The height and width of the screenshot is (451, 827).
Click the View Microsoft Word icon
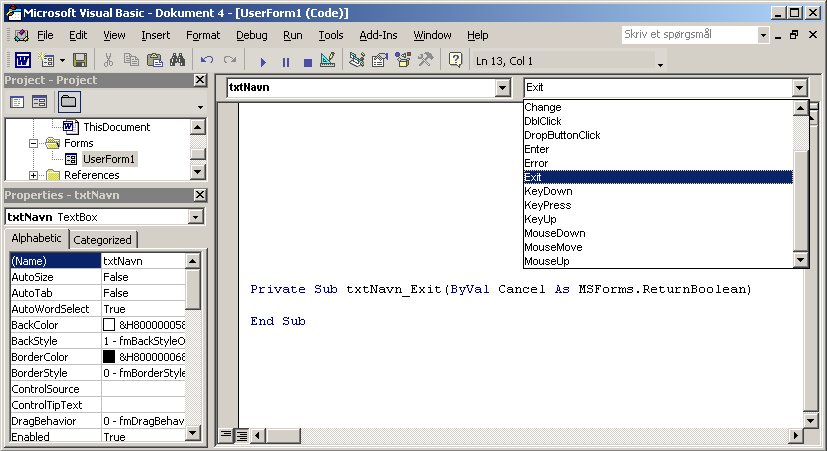pyautogui.click(x=23, y=60)
